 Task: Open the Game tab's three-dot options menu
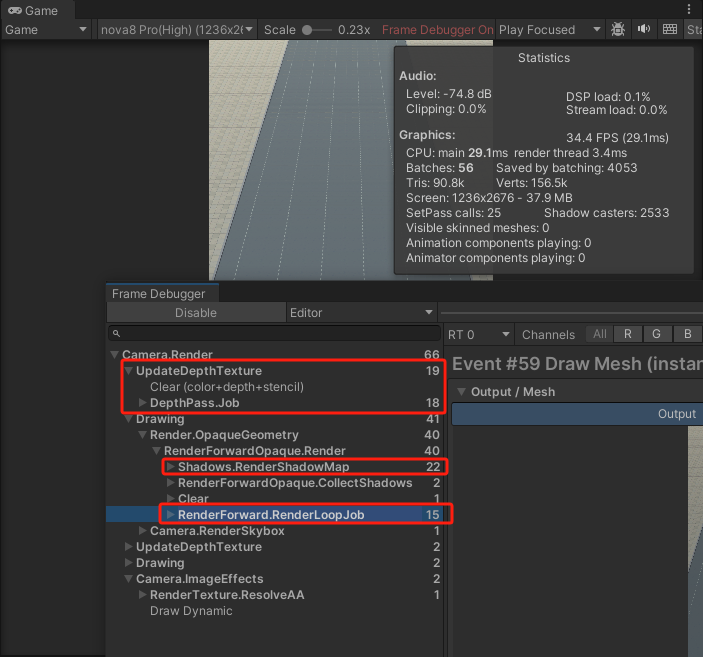pyautogui.click(x=689, y=9)
